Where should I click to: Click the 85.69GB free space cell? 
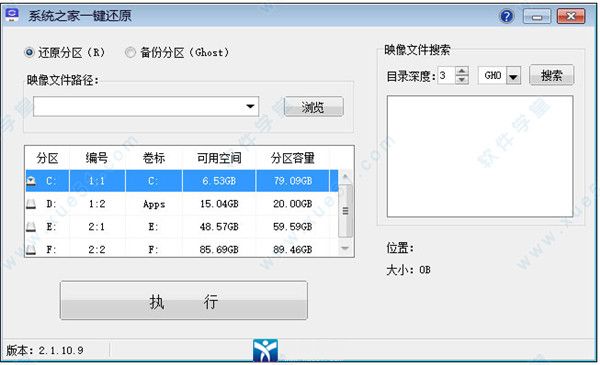tap(219, 249)
